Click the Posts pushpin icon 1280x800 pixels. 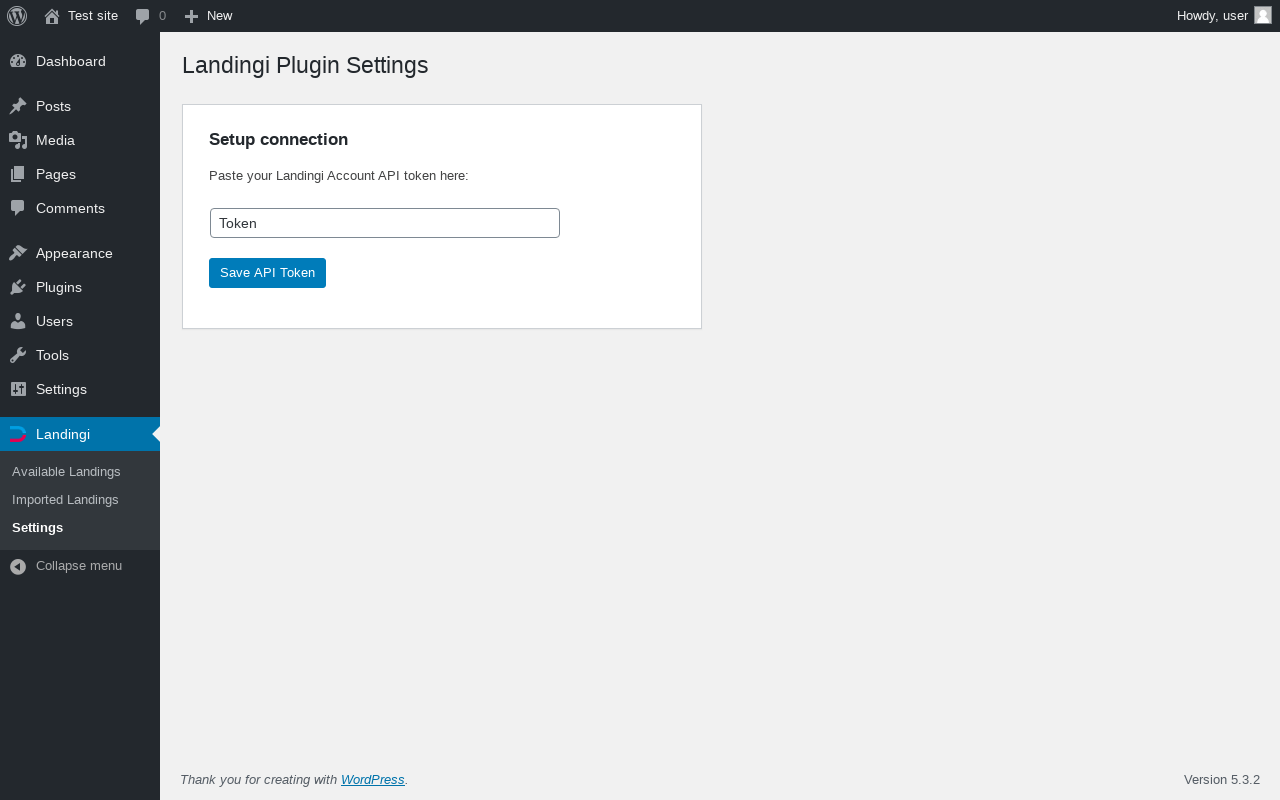click(18, 106)
